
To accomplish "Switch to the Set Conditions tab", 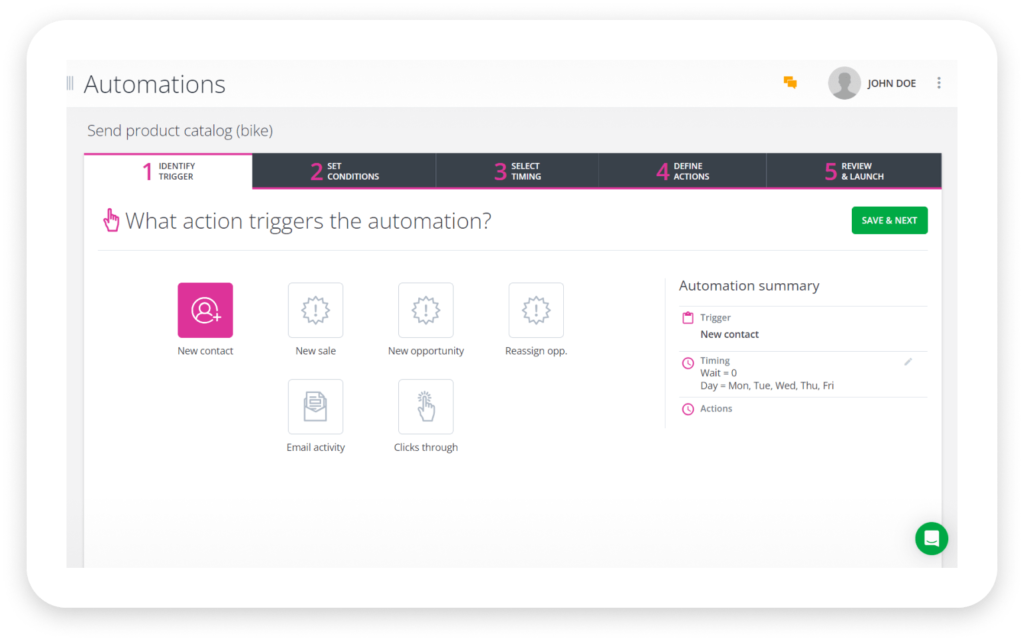I will [x=345, y=170].
